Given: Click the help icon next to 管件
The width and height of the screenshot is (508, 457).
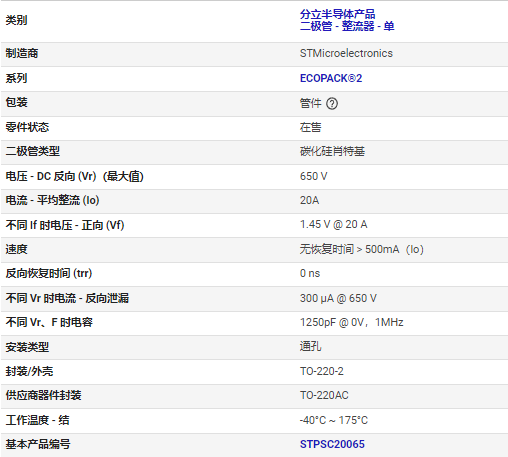Looking at the screenshot, I should [x=332, y=104].
